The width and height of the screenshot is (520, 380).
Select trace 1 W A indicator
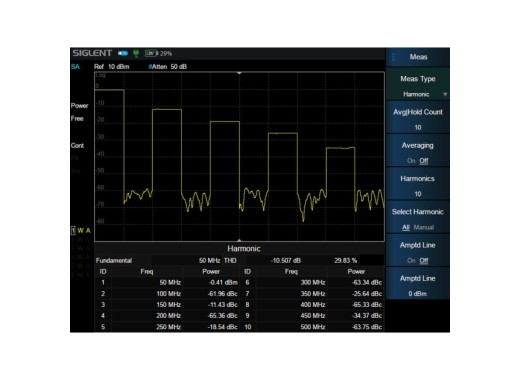click(x=81, y=230)
